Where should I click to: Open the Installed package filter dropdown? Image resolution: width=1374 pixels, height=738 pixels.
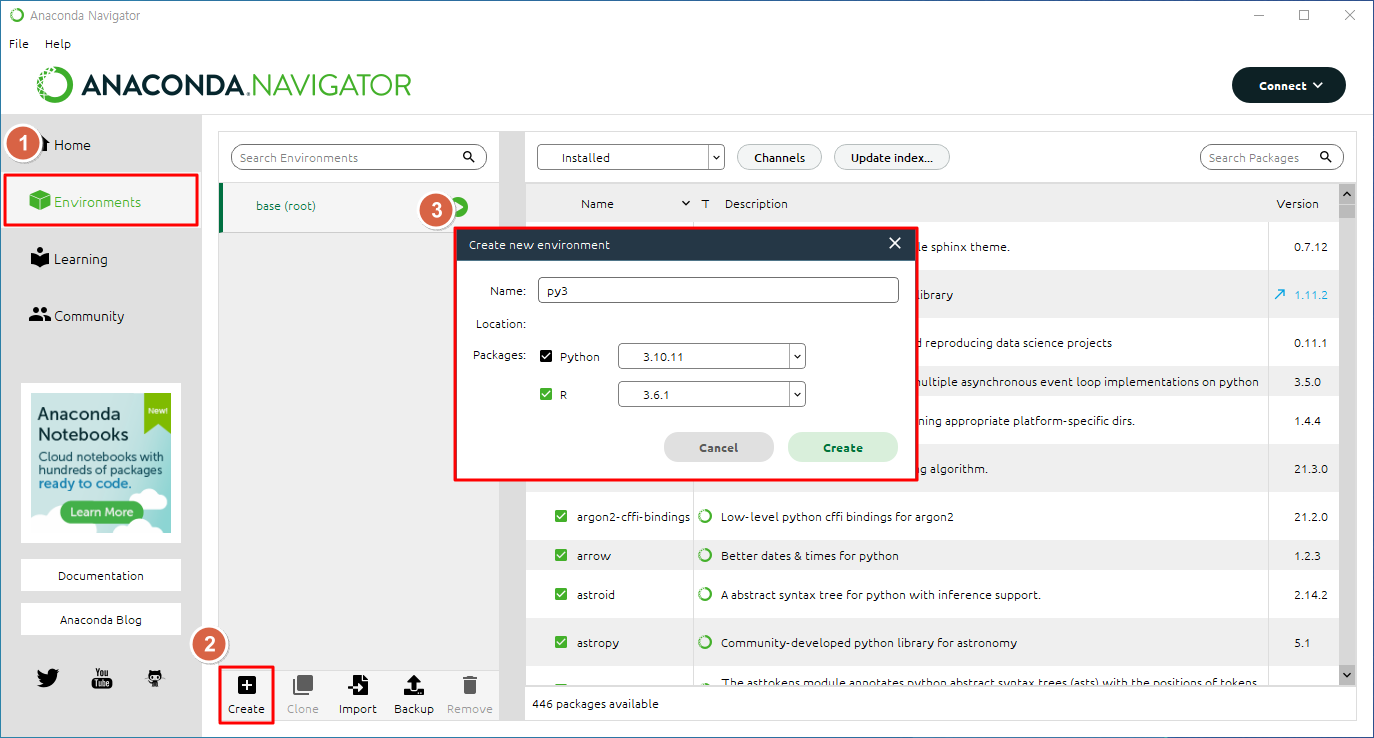[630, 158]
